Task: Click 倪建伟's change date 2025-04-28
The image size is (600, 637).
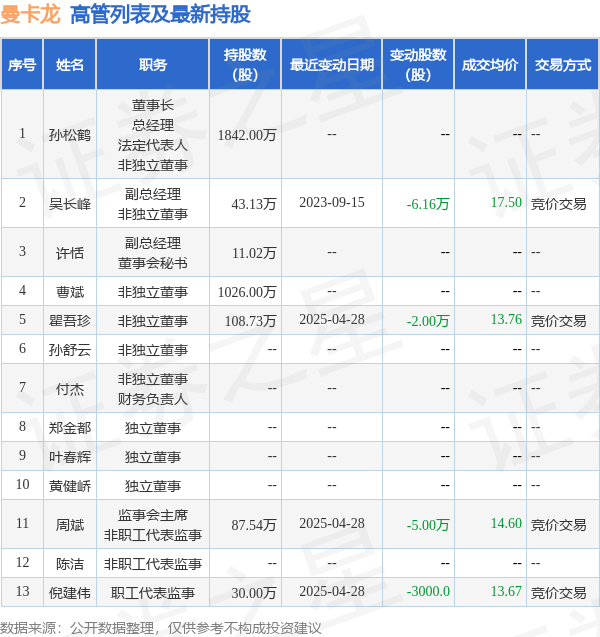Action: coord(332,591)
